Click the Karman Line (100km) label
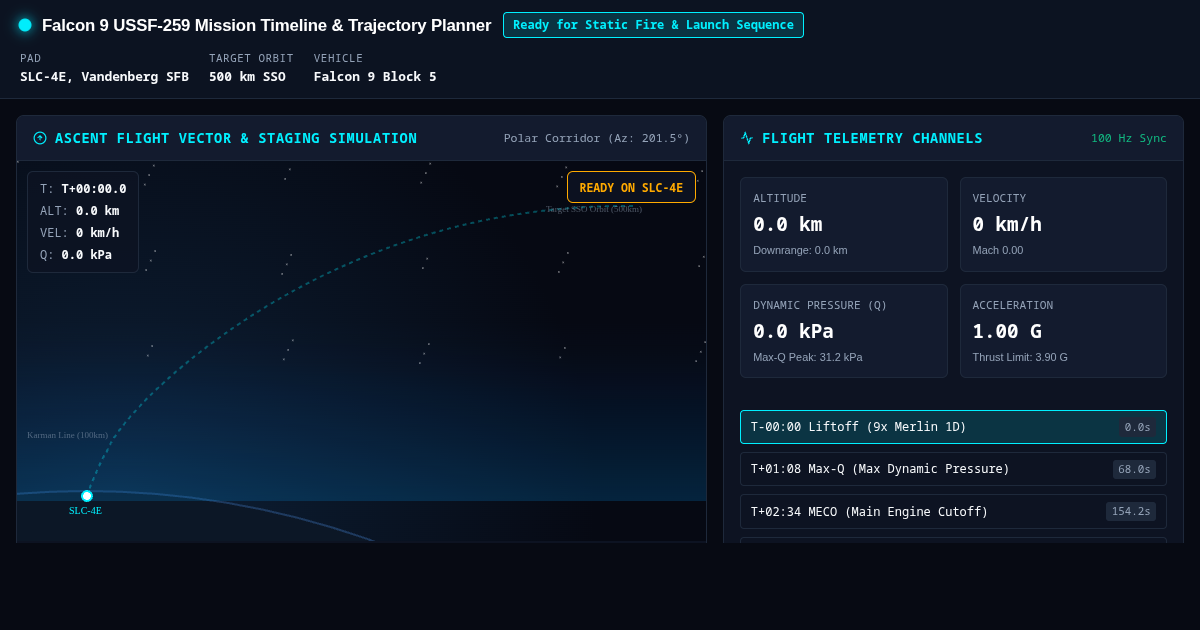Image resolution: width=1200 pixels, height=630 pixels. click(67, 435)
